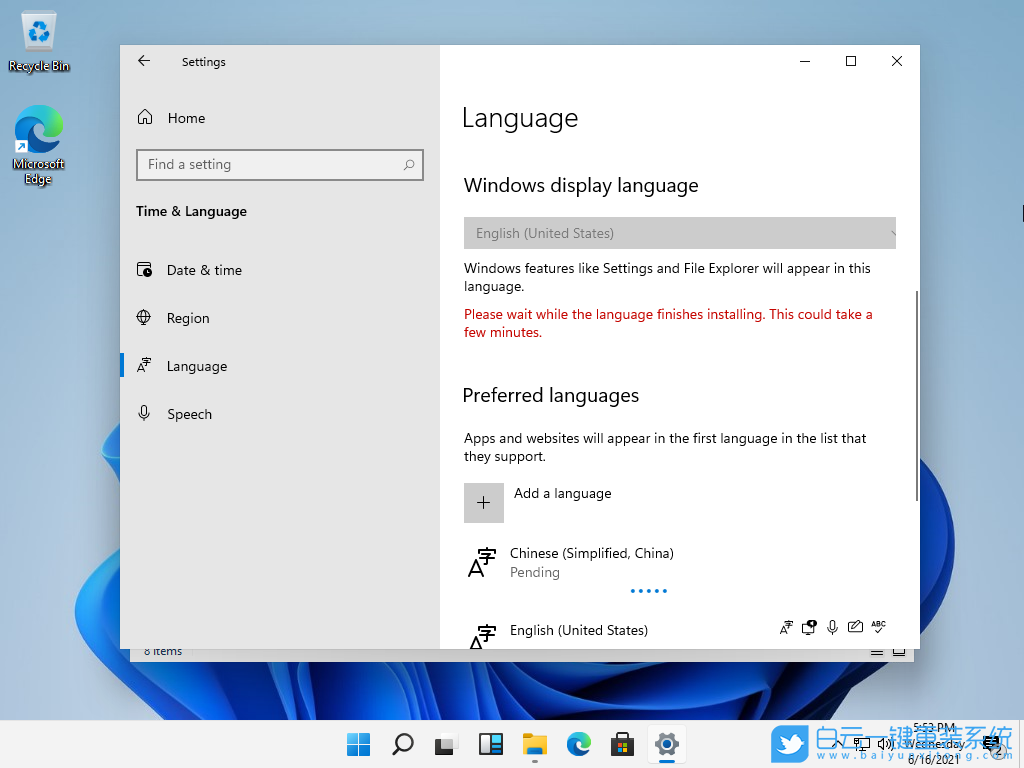Click the clock icon beside Date & time

[145, 269]
